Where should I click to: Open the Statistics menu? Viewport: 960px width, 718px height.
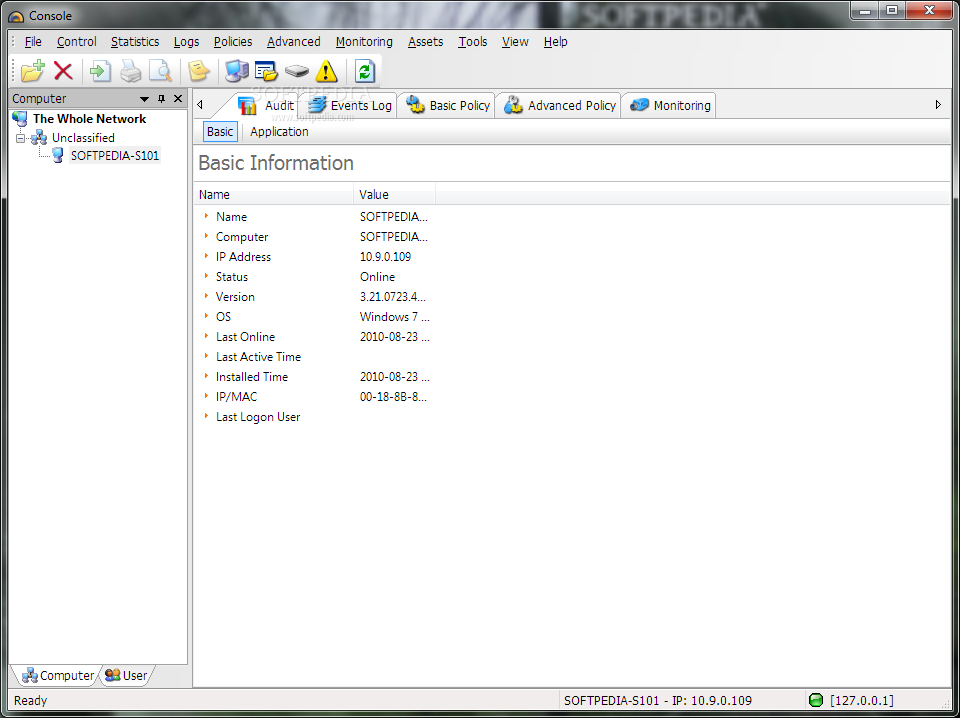pyautogui.click(x=135, y=42)
